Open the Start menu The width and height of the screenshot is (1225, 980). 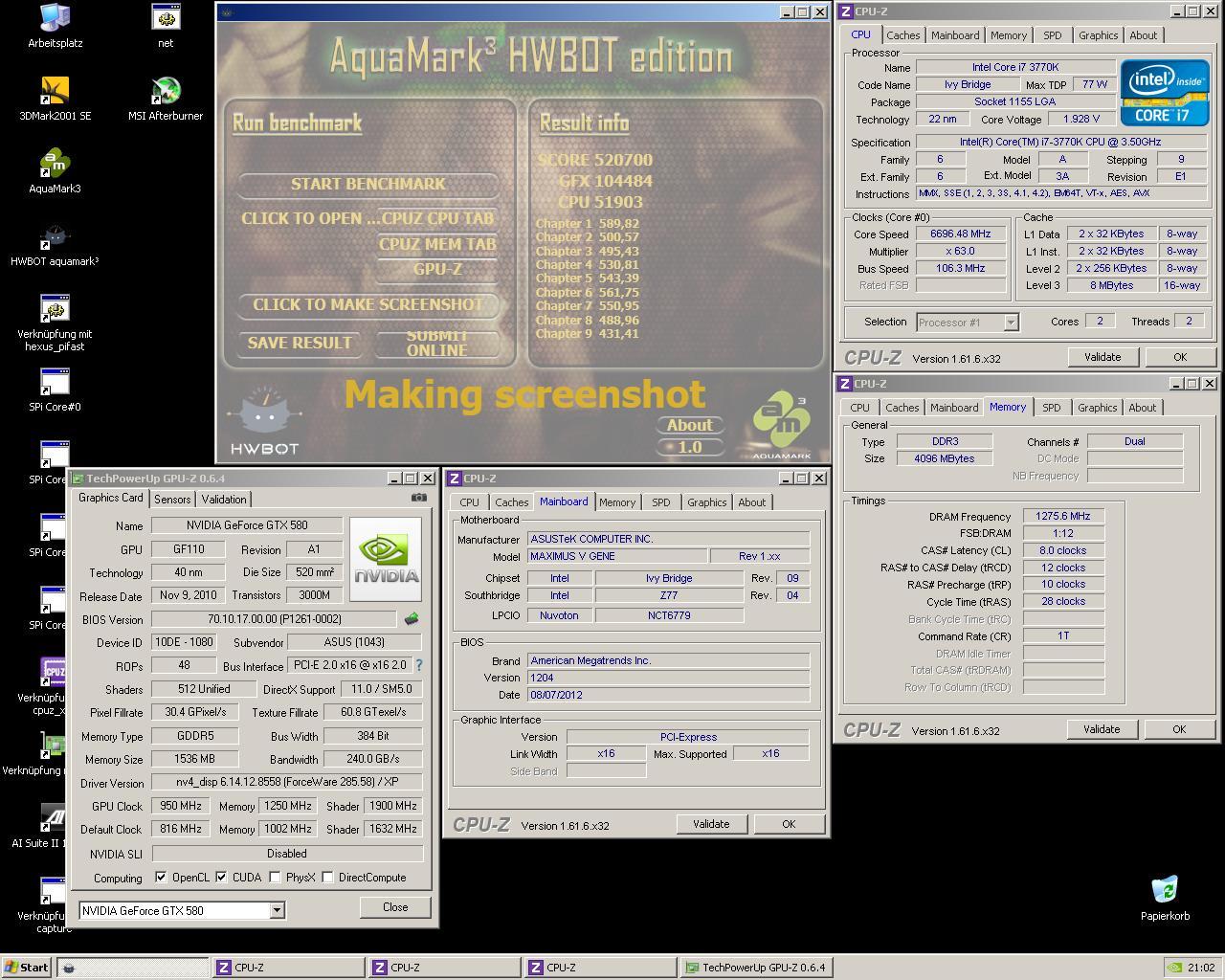27,968
